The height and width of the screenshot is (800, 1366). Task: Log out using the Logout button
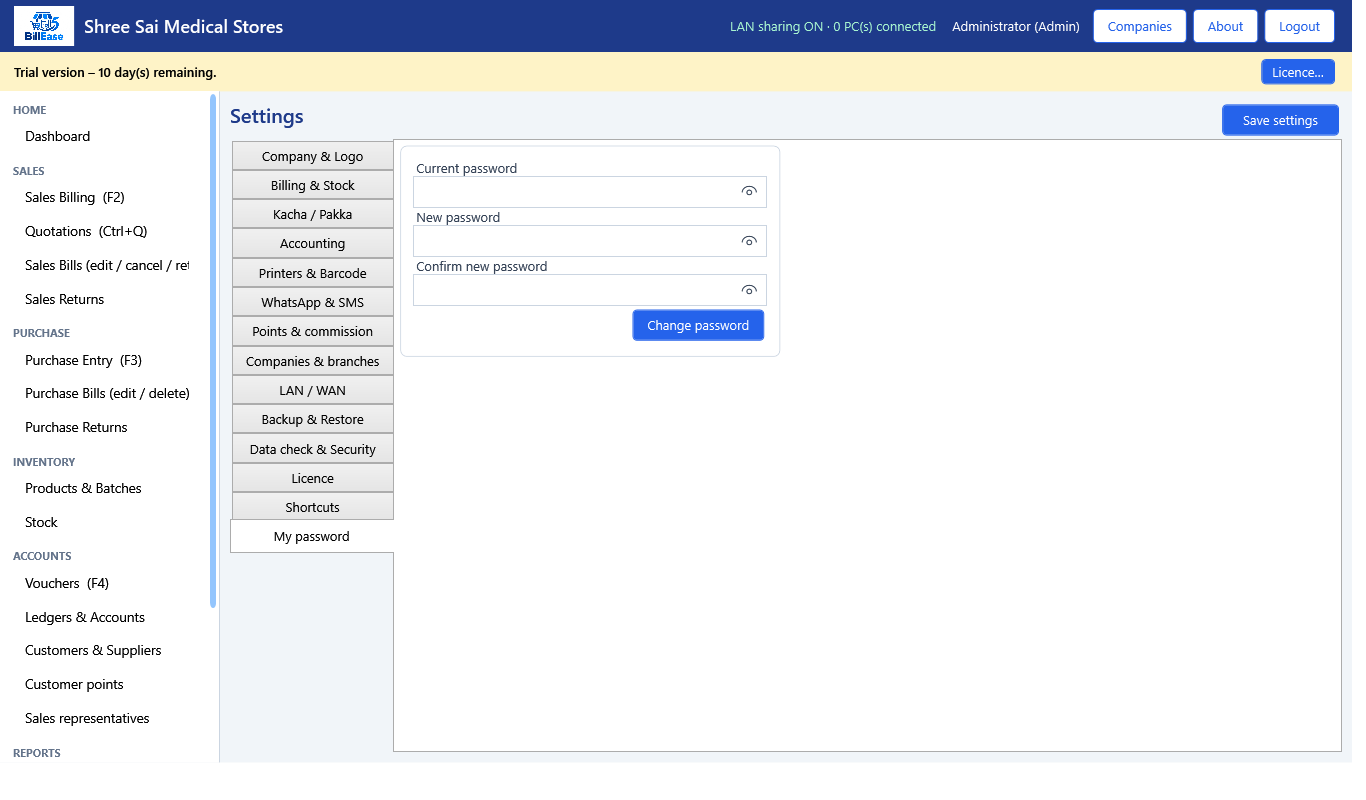coord(1300,26)
